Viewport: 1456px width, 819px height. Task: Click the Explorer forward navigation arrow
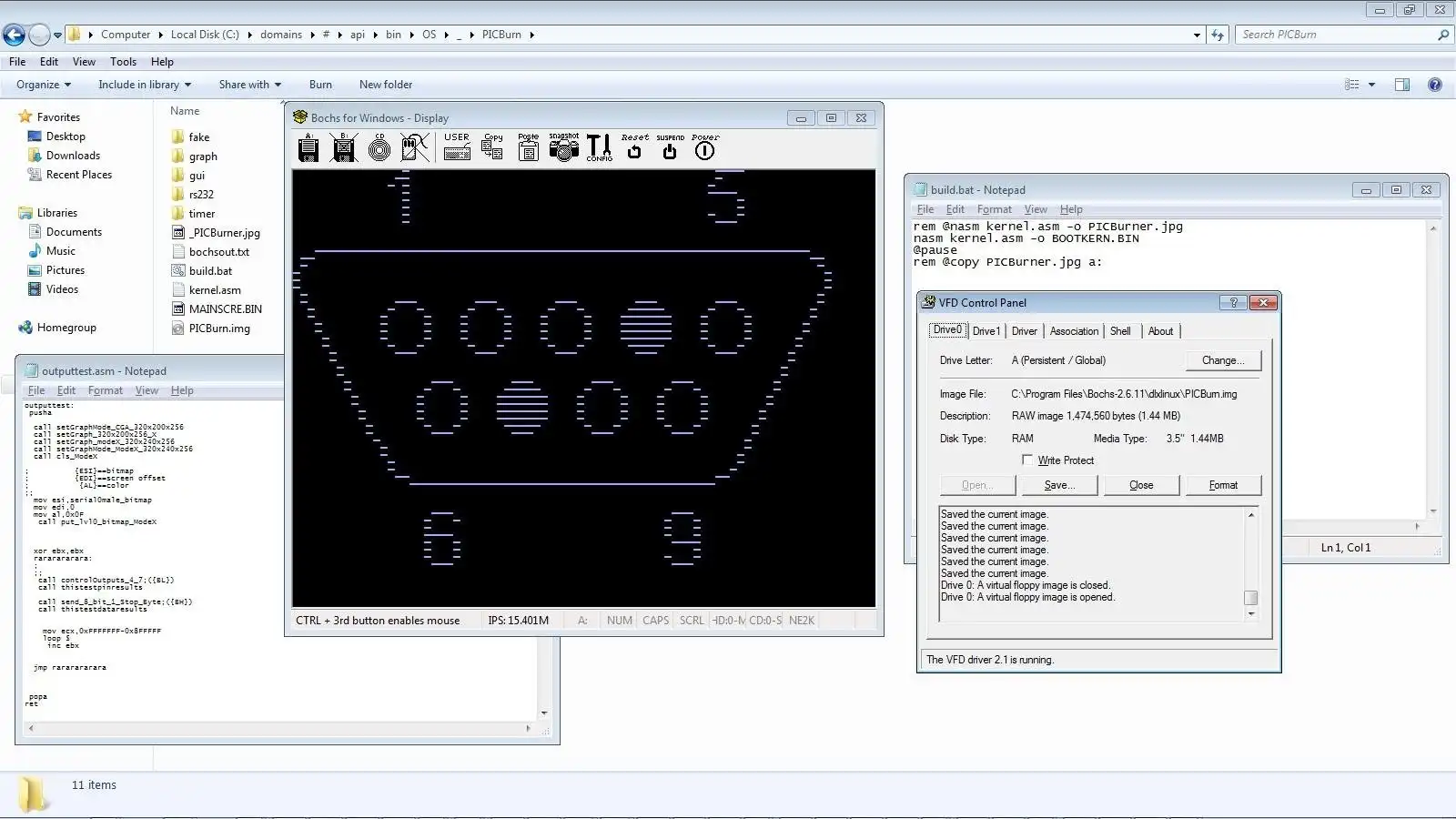pyautogui.click(x=39, y=35)
